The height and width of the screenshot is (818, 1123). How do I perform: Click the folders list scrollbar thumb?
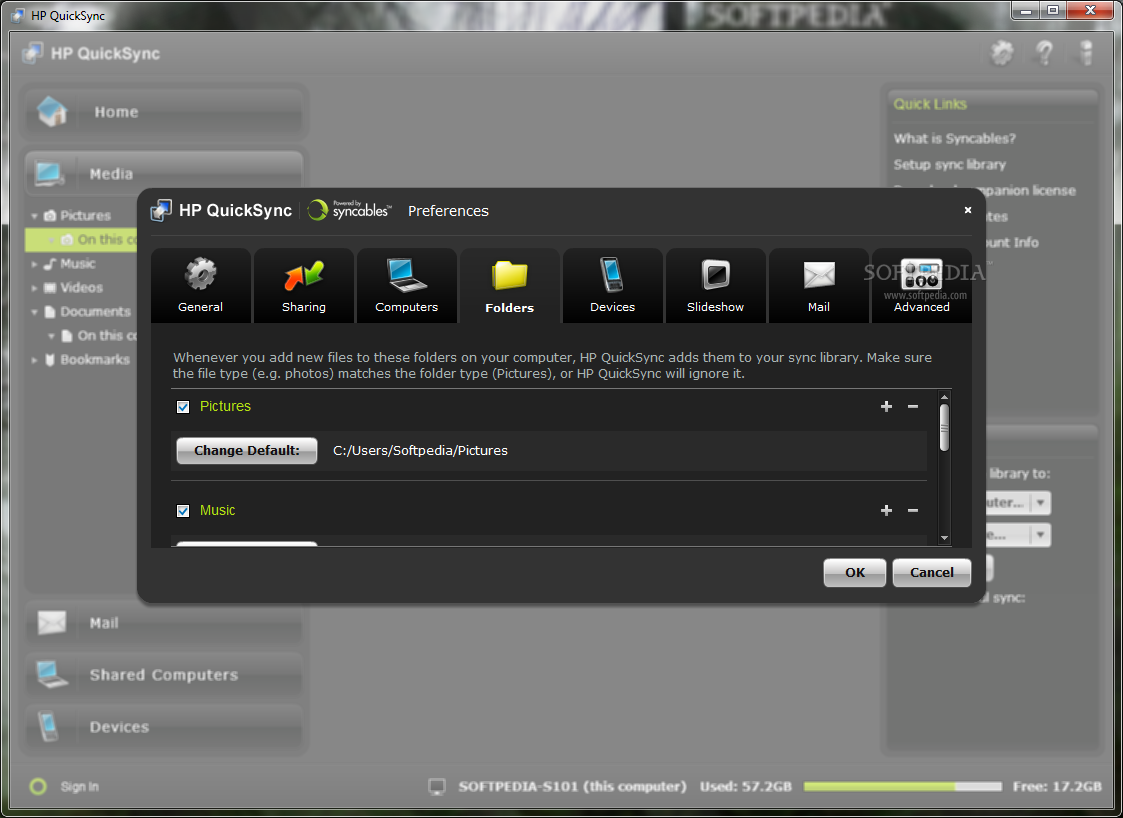point(944,428)
